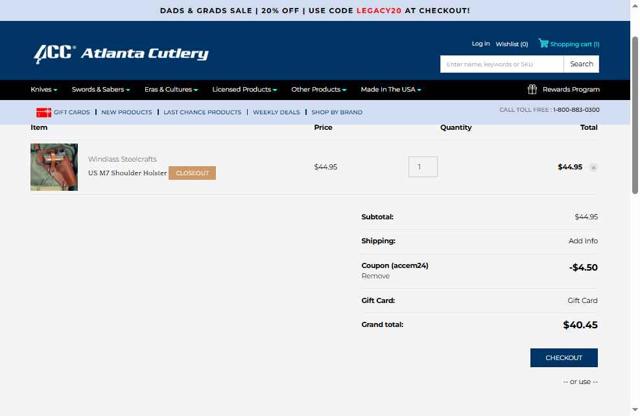
Task: Click the Closeout badge
Action: click(192, 173)
